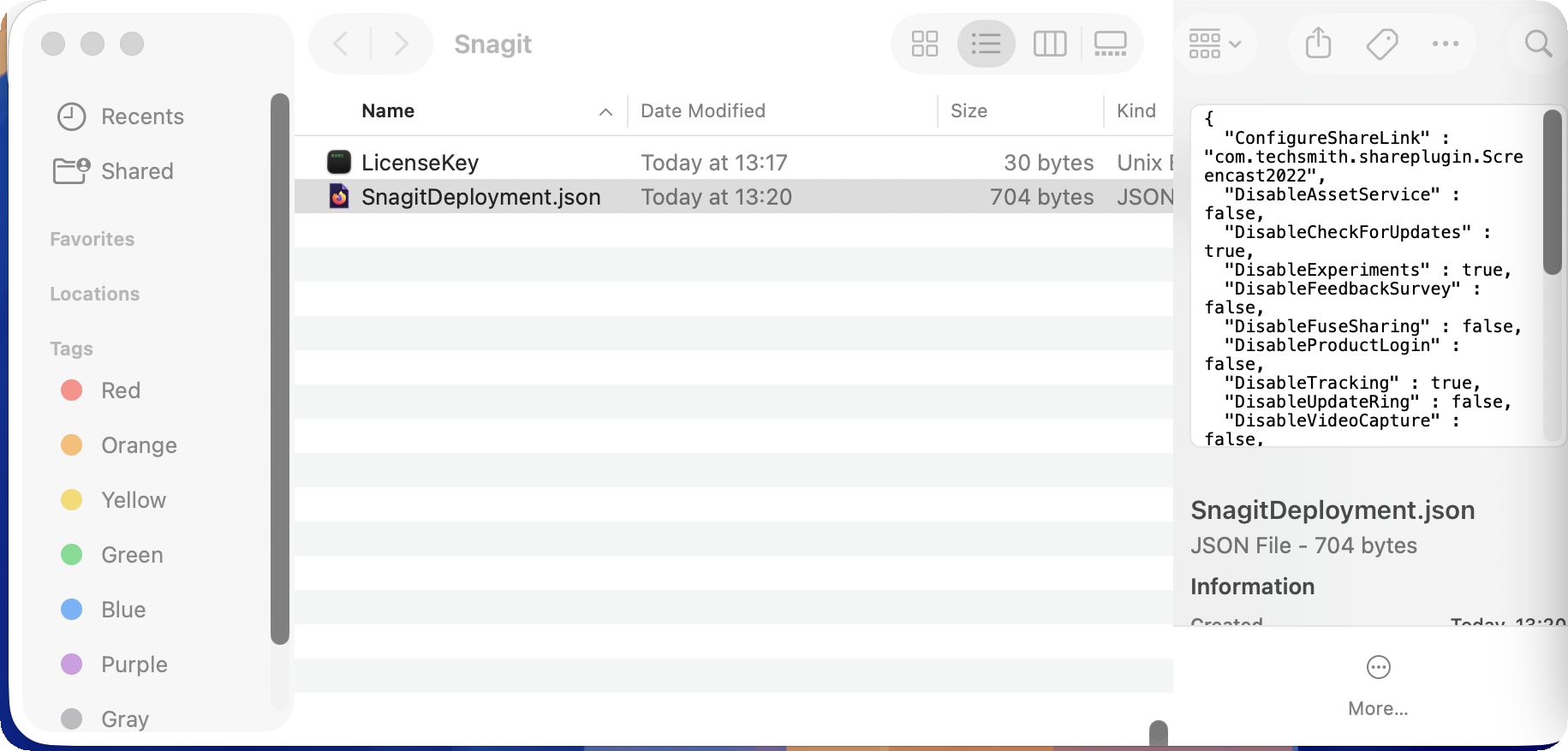Switch to icon grid view
Screen dimensions: 1568x751
pos(925,44)
